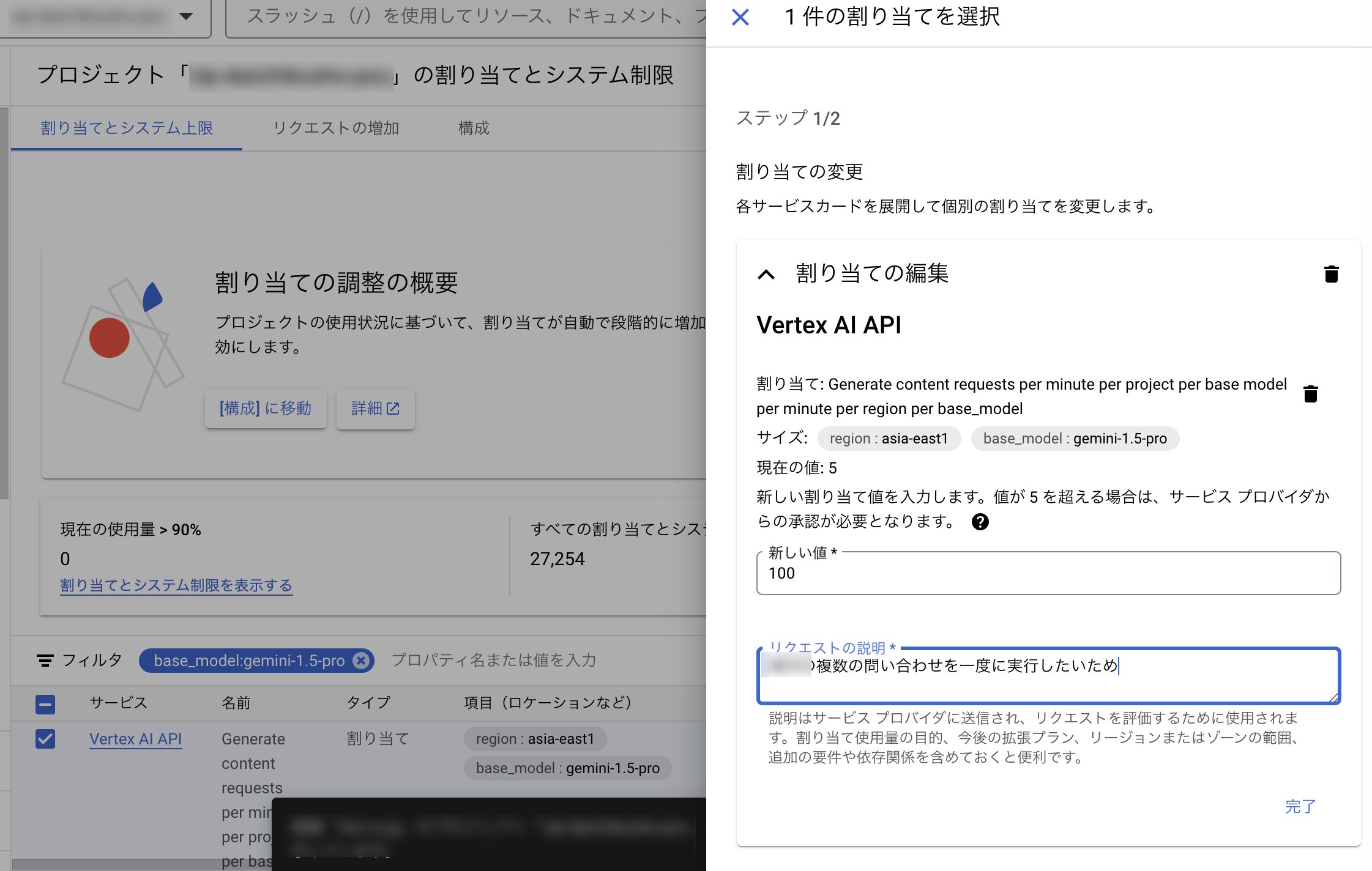Collapse the 割り当ての編集 card
The height and width of the screenshot is (871, 1372).
click(766, 274)
